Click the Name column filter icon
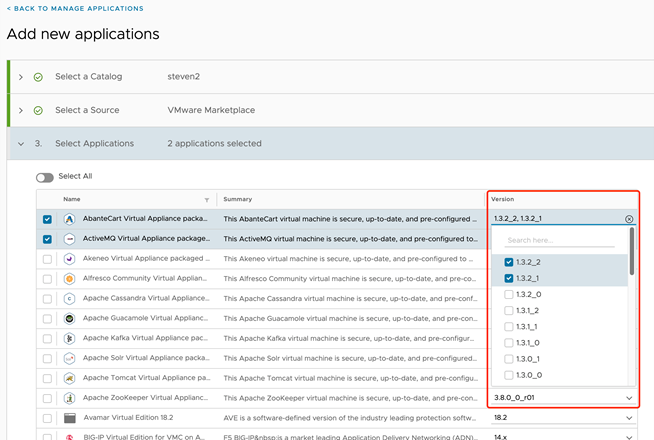 click(x=207, y=199)
